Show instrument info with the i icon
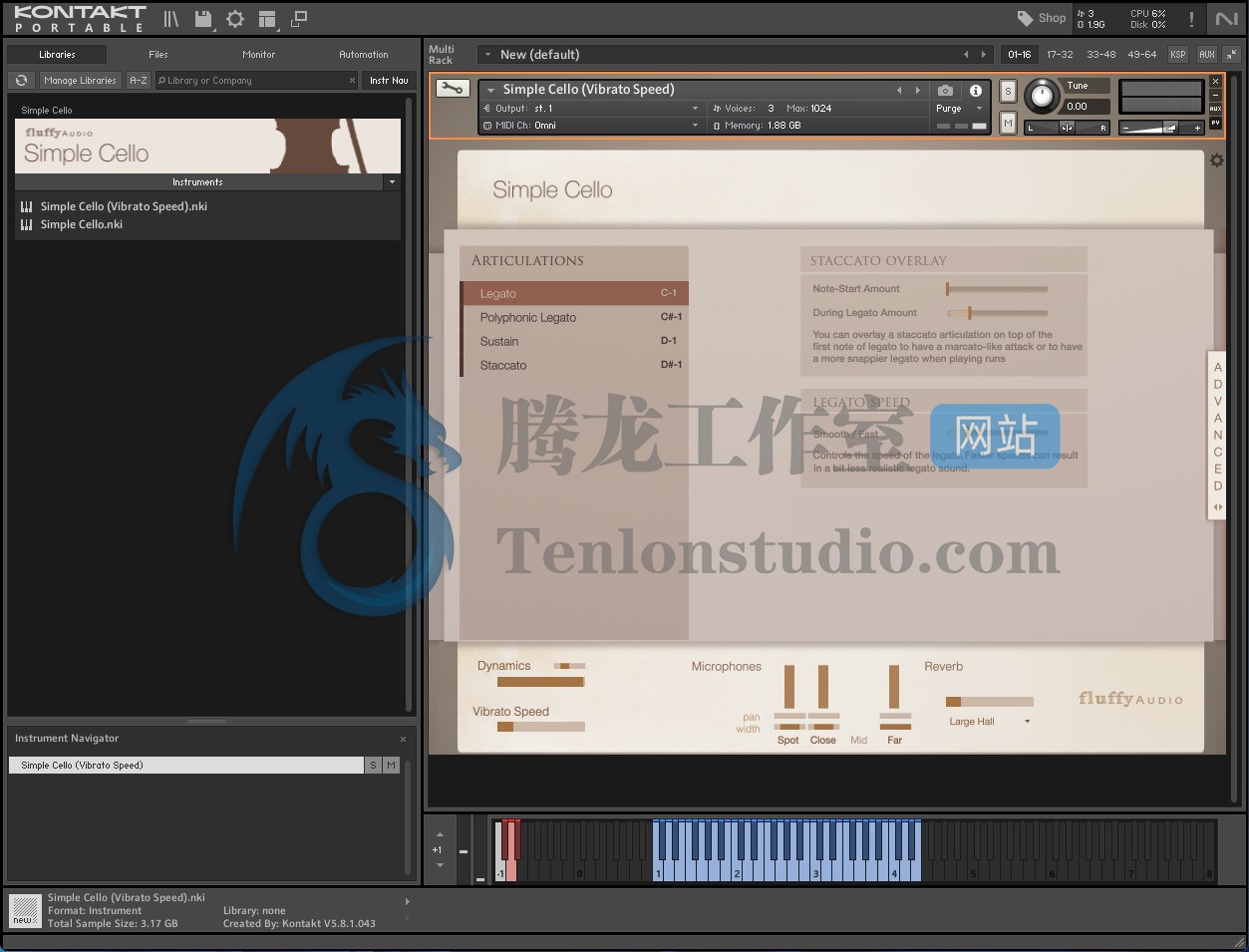 [x=976, y=91]
